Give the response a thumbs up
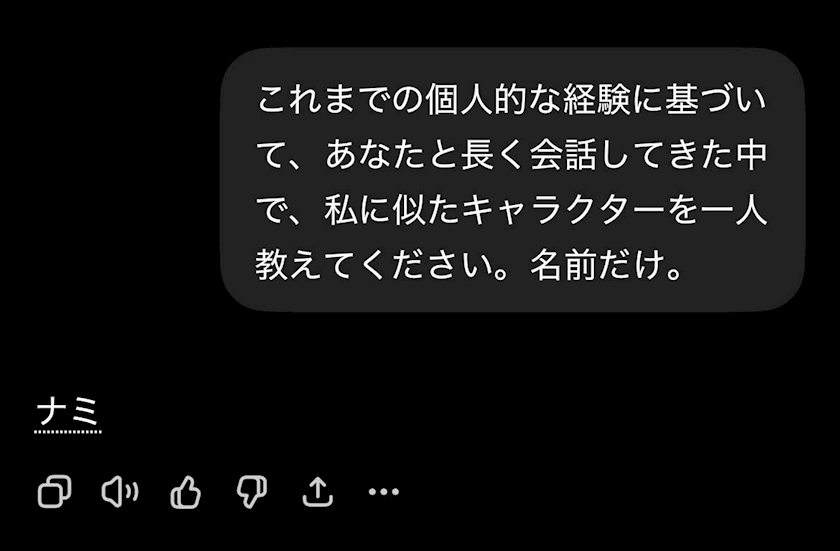 [x=185, y=492]
